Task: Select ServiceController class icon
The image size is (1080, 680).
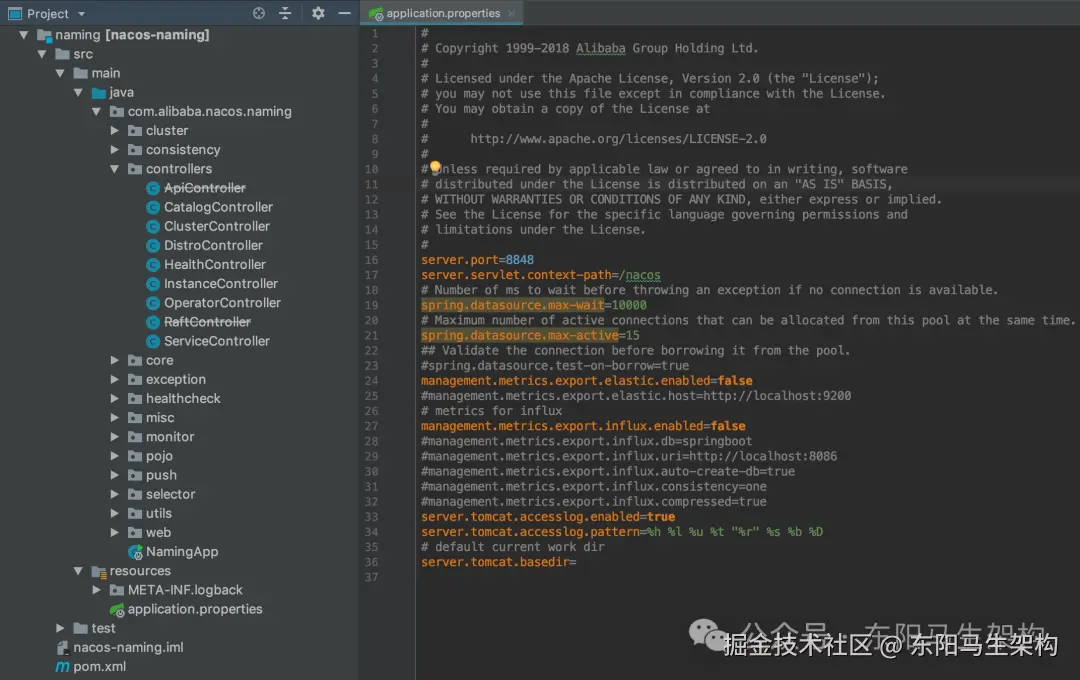Action: coord(153,341)
